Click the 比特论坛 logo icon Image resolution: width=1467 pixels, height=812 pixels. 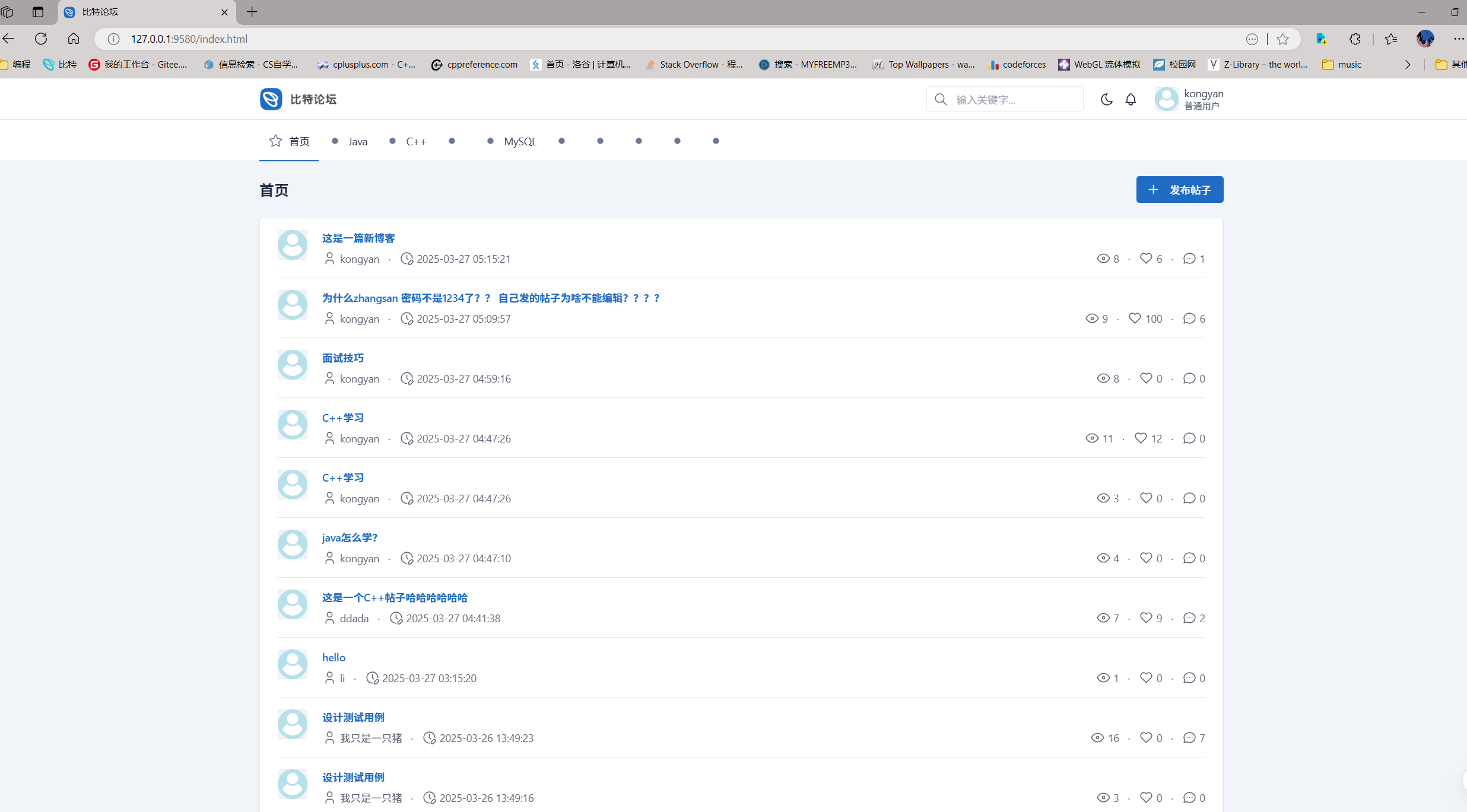tap(271, 99)
